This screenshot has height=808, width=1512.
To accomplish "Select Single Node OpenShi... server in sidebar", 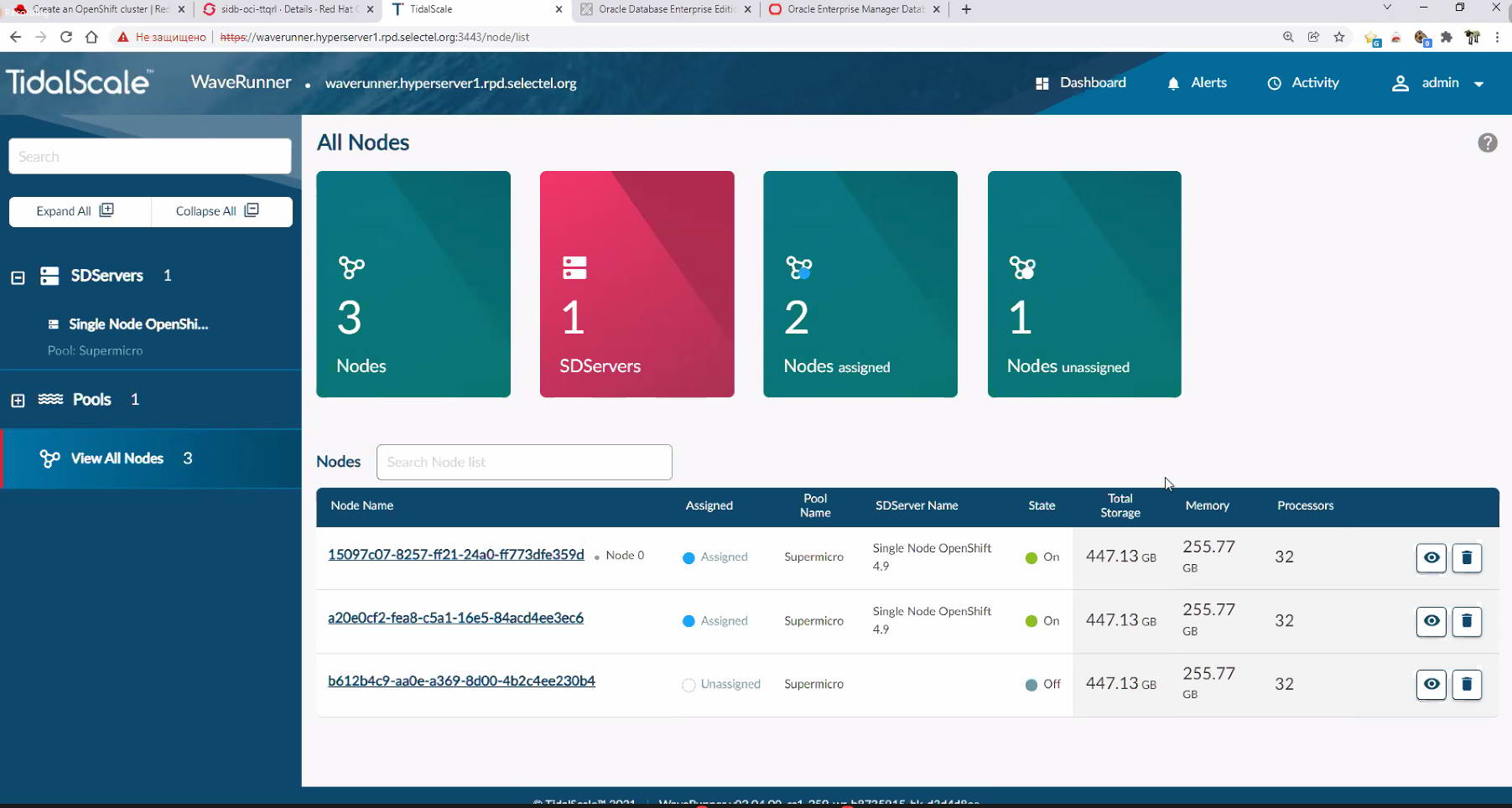I will 138,324.
